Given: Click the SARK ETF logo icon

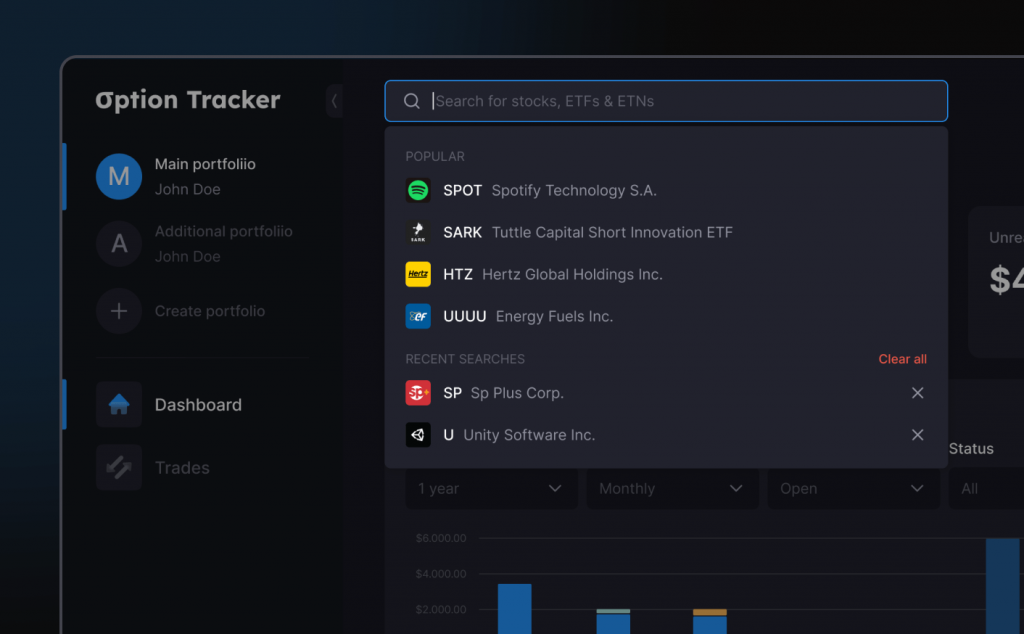Looking at the screenshot, I should pos(418,232).
